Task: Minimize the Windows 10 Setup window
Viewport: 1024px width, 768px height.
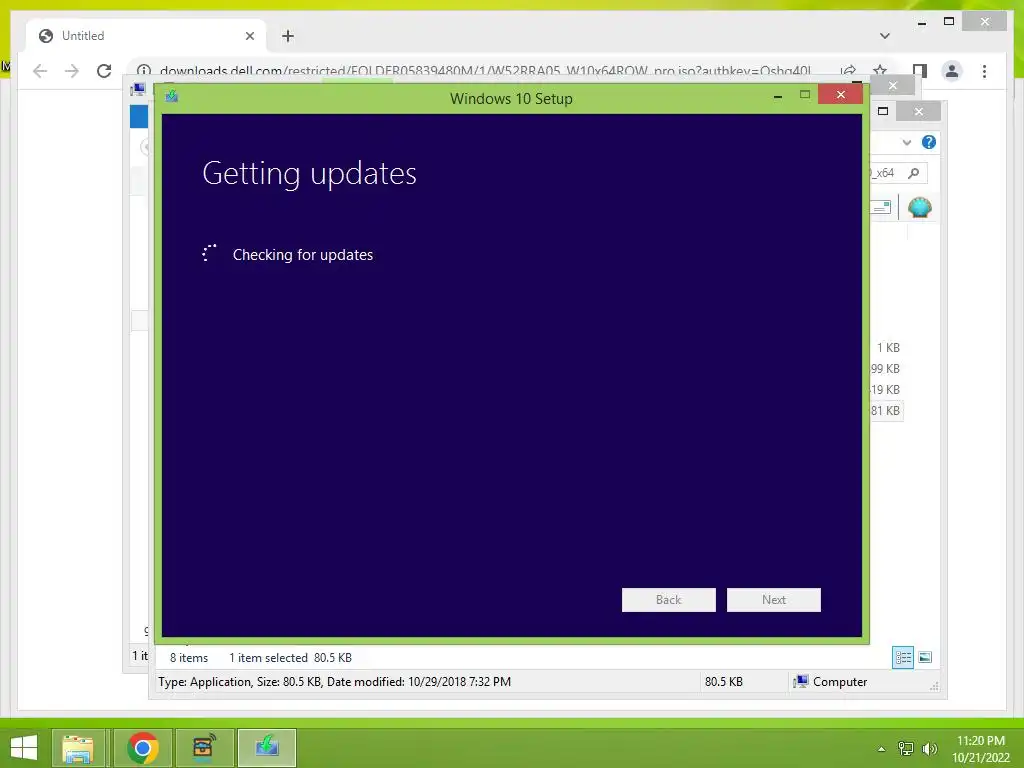Action: pyautogui.click(x=777, y=96)
